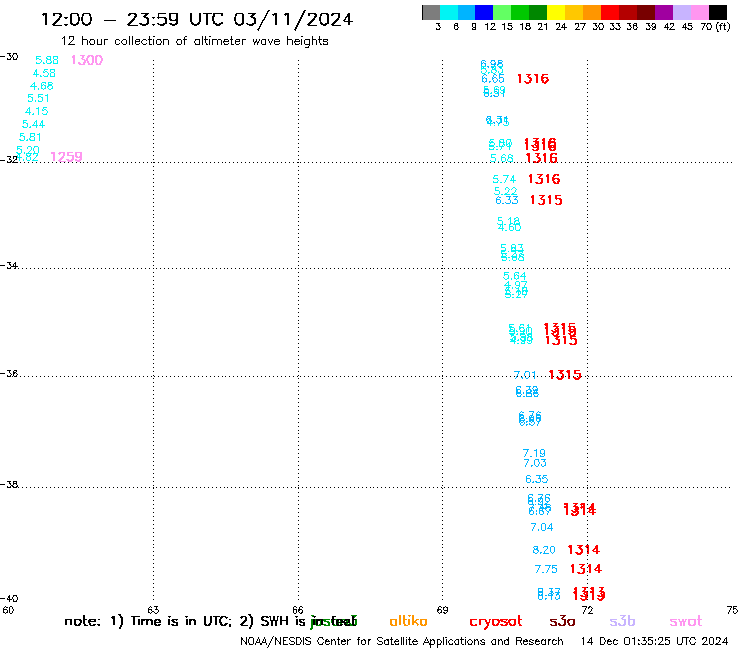Select the 'altika' satellite legend label
740x650 pixels.
coord(408,621)
